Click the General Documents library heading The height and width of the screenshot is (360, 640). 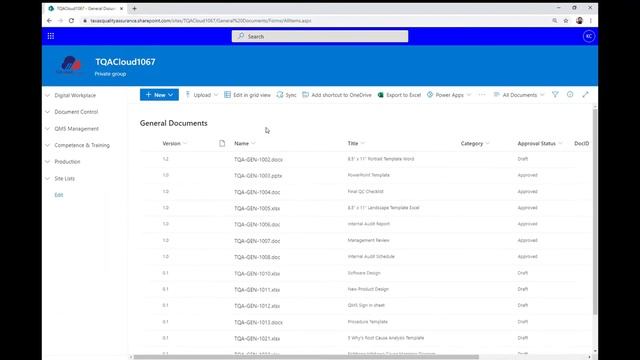tap(173, 123)
